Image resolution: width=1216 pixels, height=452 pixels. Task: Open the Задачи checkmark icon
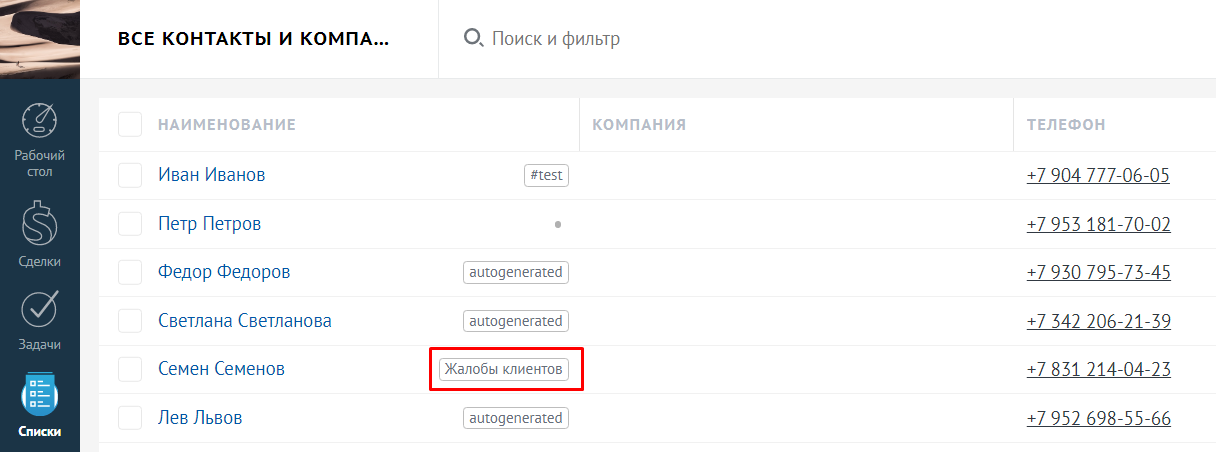pyautogui.click(x=40, y=310)
